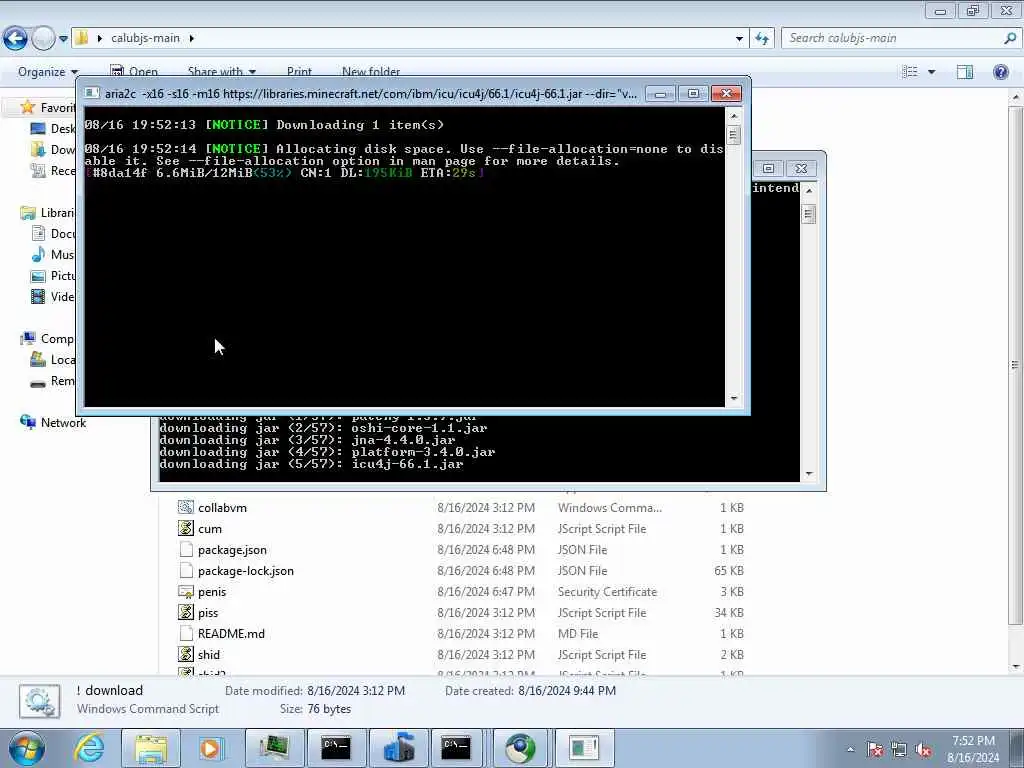This screenshot has width=1024, height=768.
Task: Click aria2c console title bar icon
Action: (91, 93)
